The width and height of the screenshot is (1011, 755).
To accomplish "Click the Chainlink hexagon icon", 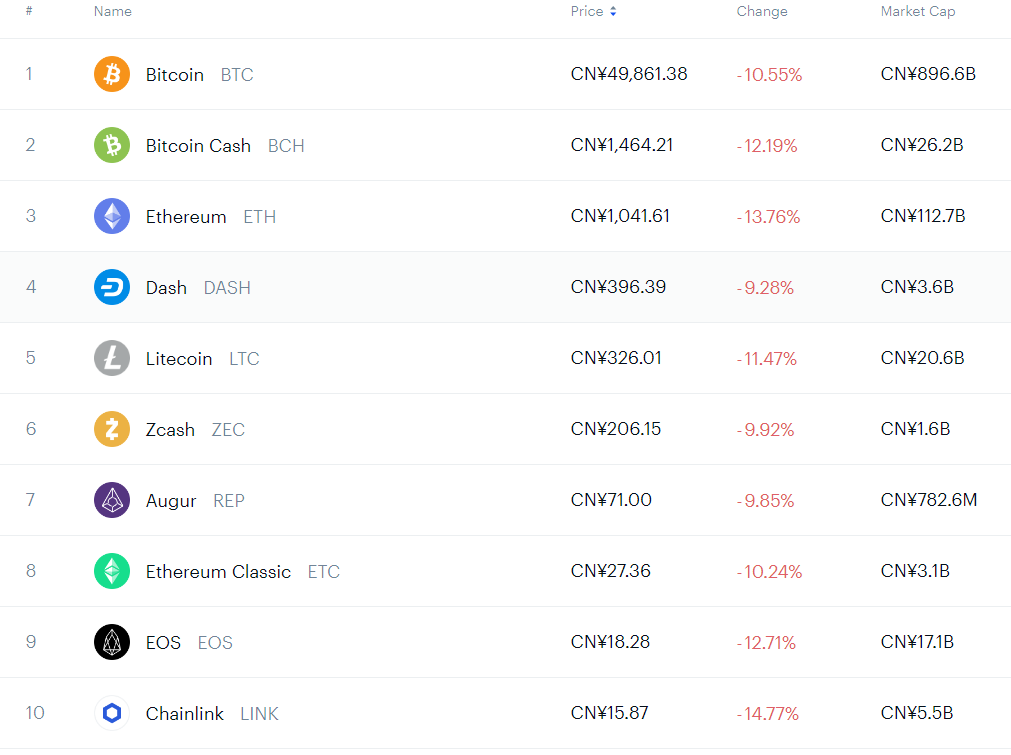I will (x=112, y=713).
